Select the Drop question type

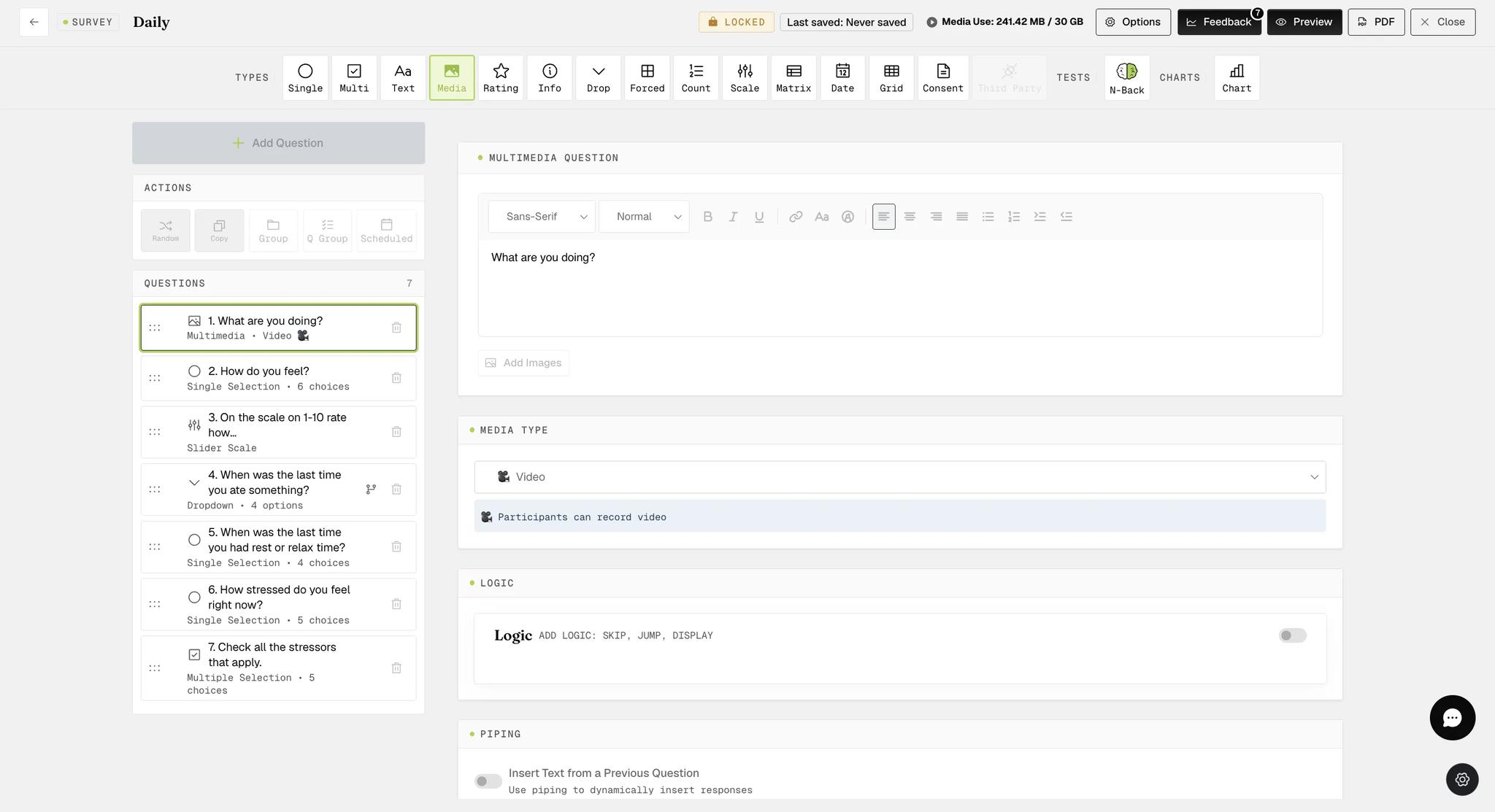pyautogui.click(x=599, y=77)
